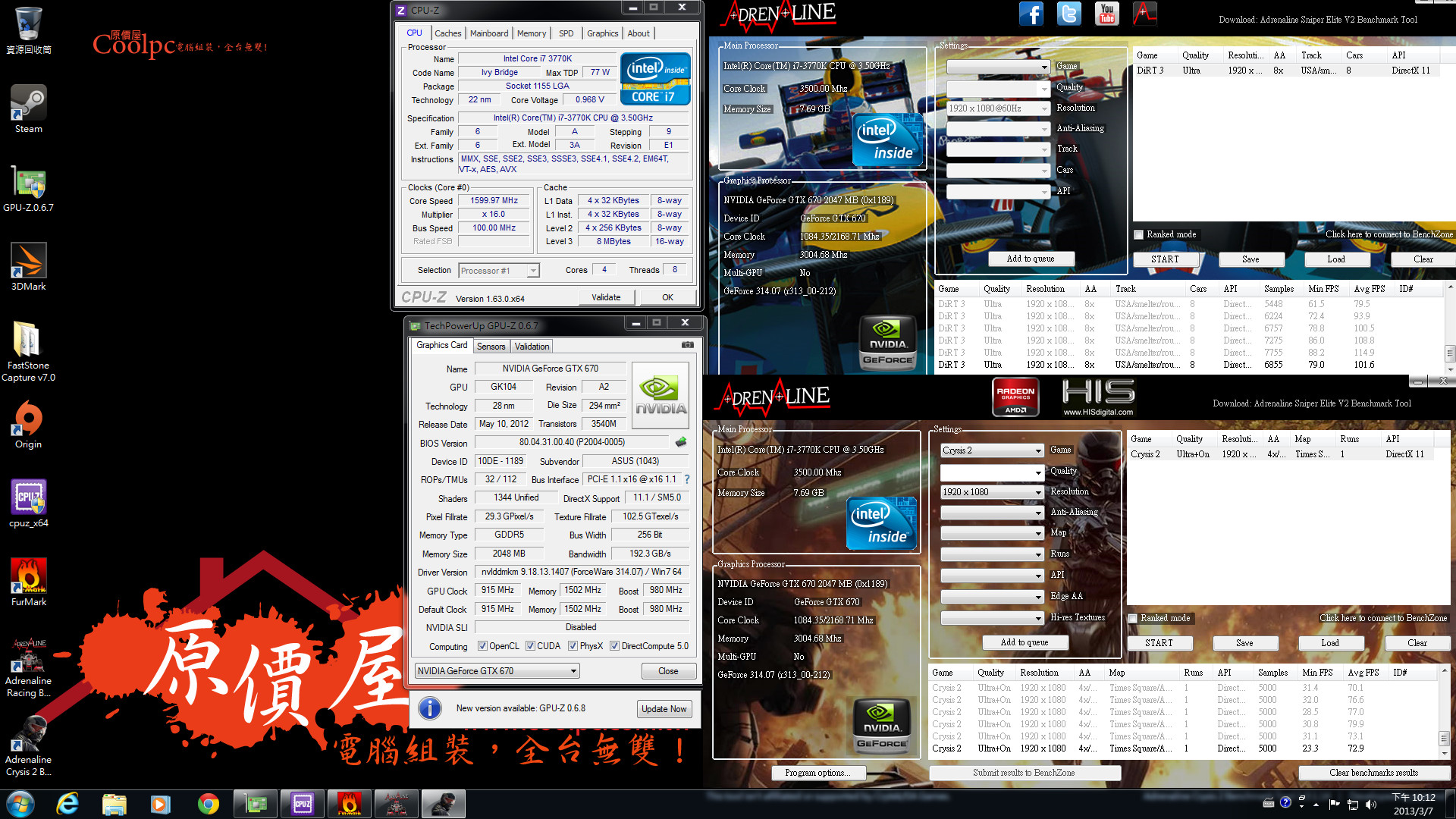Click Update Now in GPU-Z notice

[x=664, y=709]
